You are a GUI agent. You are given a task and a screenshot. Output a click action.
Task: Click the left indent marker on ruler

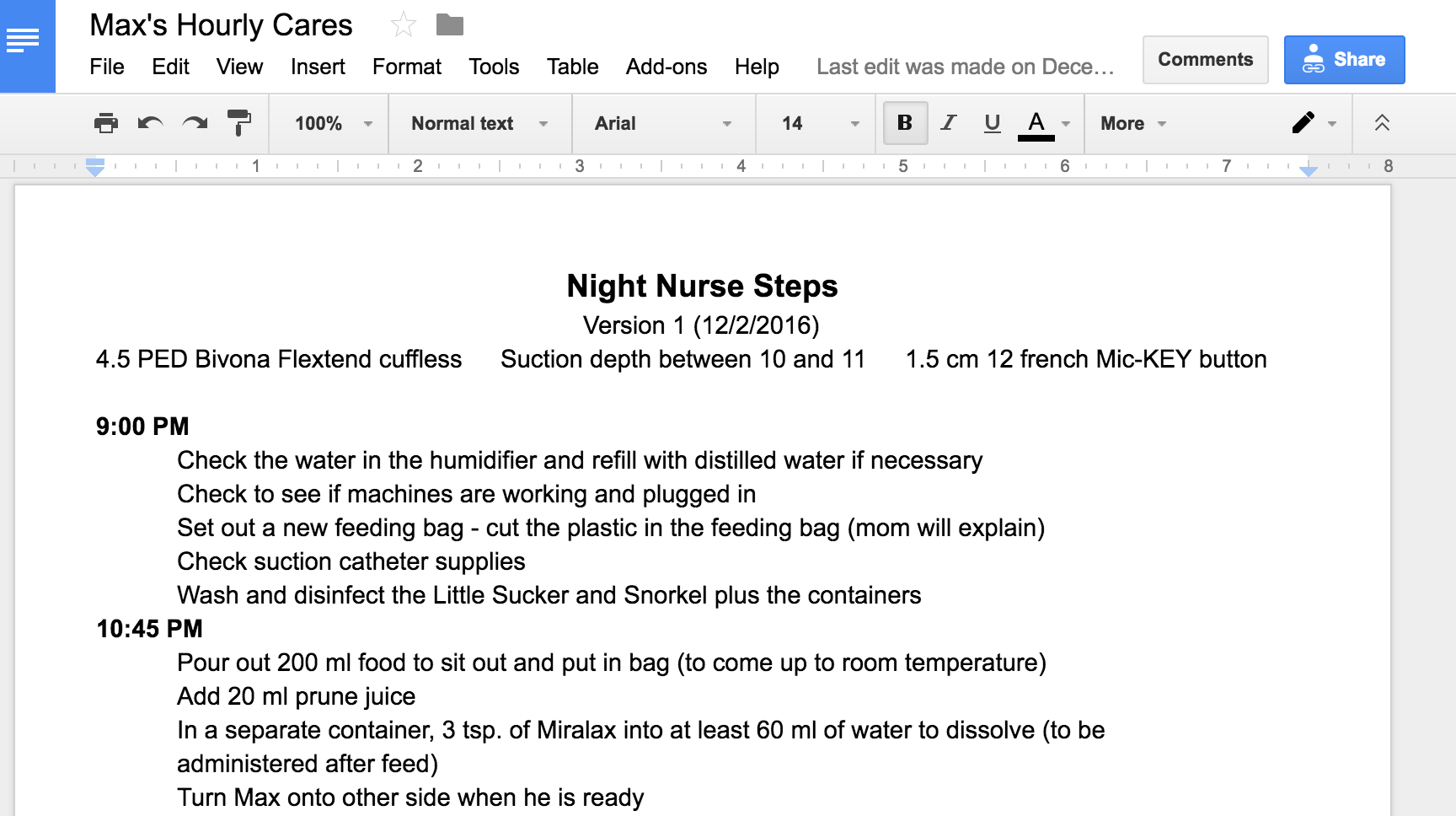click(95, 166)
